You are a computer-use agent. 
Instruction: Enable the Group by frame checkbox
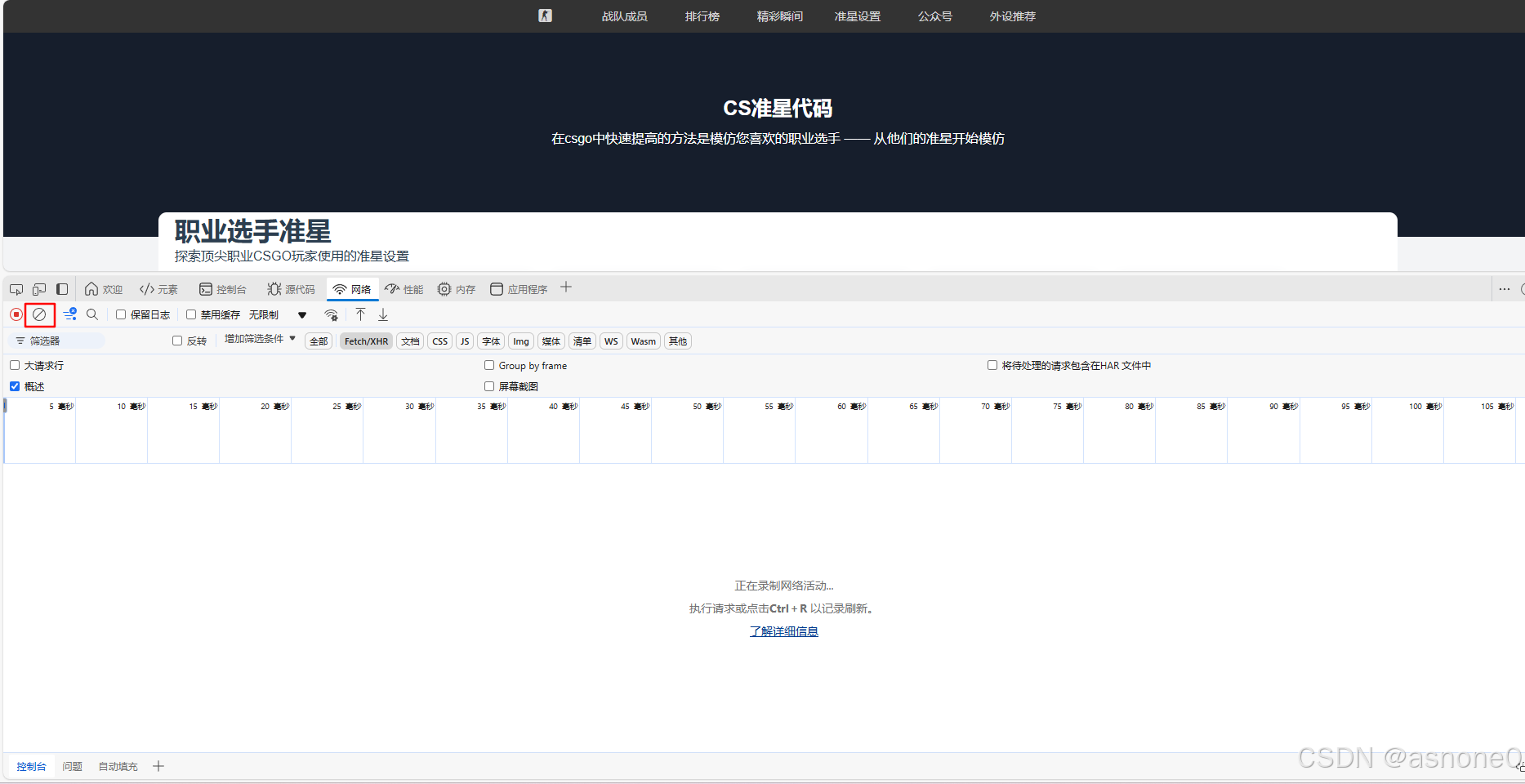[489, 365]
